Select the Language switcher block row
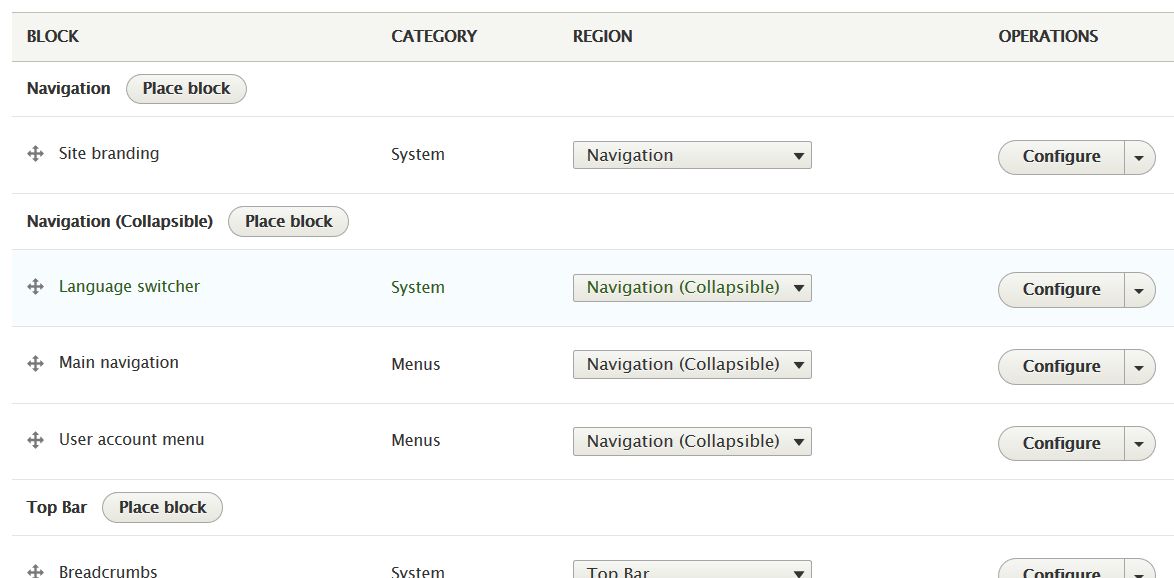 [129, 287]
